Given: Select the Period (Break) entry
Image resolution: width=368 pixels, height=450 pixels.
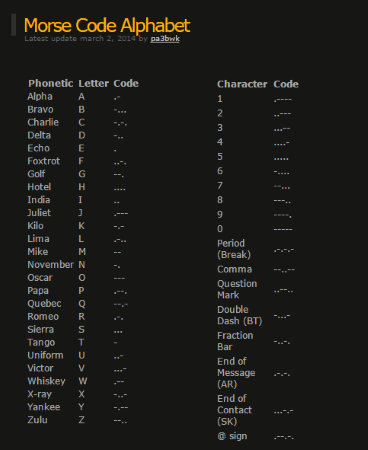Looking at the screenshot, I should (x=234, y=249).
